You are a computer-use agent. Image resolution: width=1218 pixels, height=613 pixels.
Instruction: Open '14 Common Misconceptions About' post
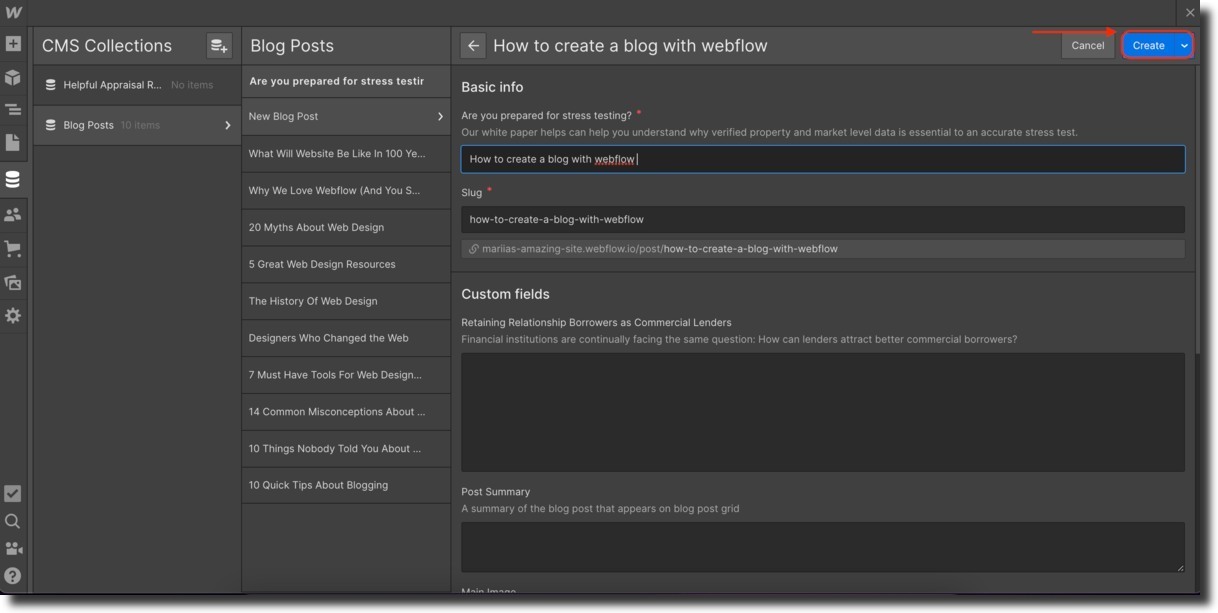click(x=346, y=412)
